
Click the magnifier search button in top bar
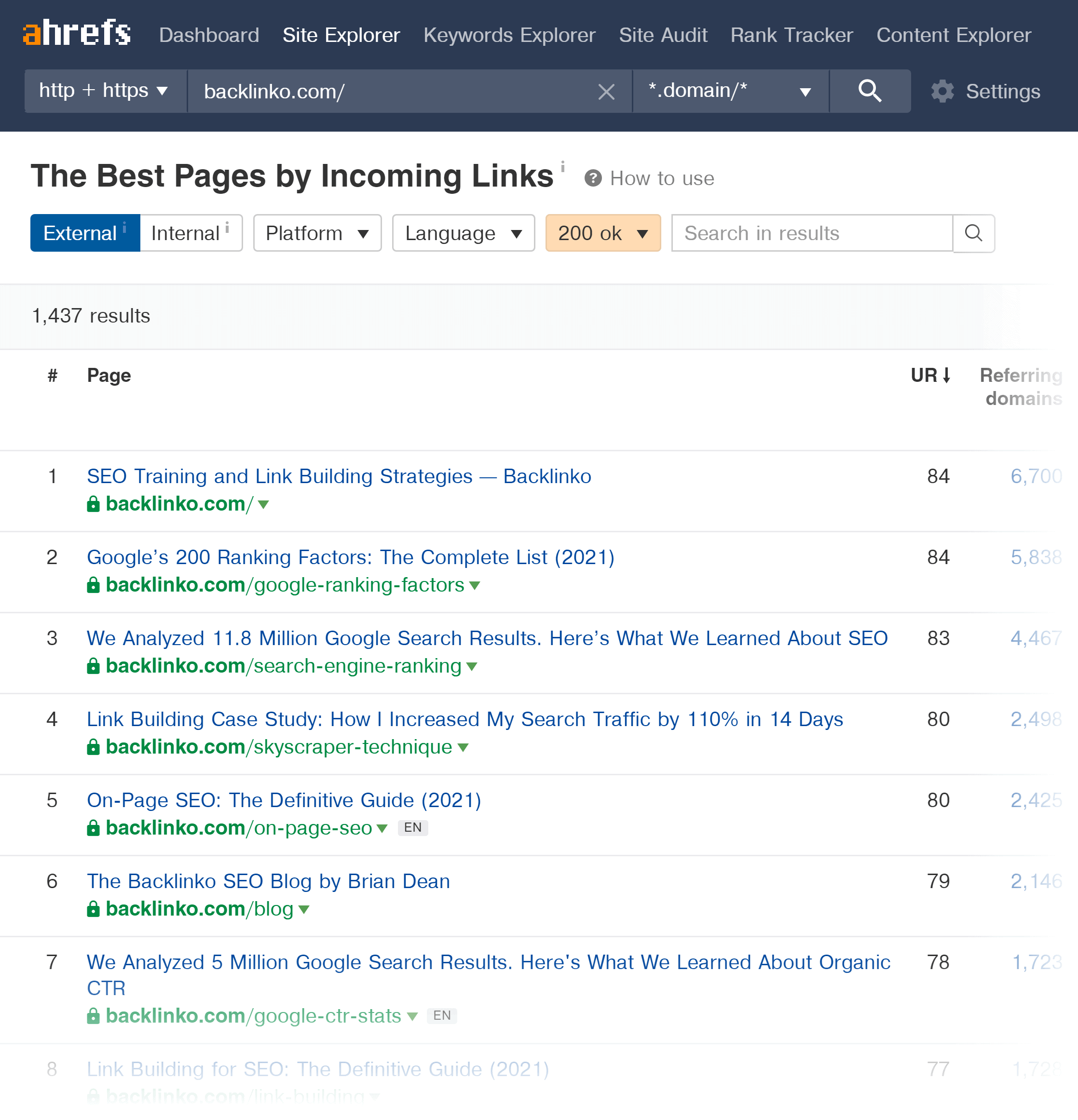tap(869, 91)
